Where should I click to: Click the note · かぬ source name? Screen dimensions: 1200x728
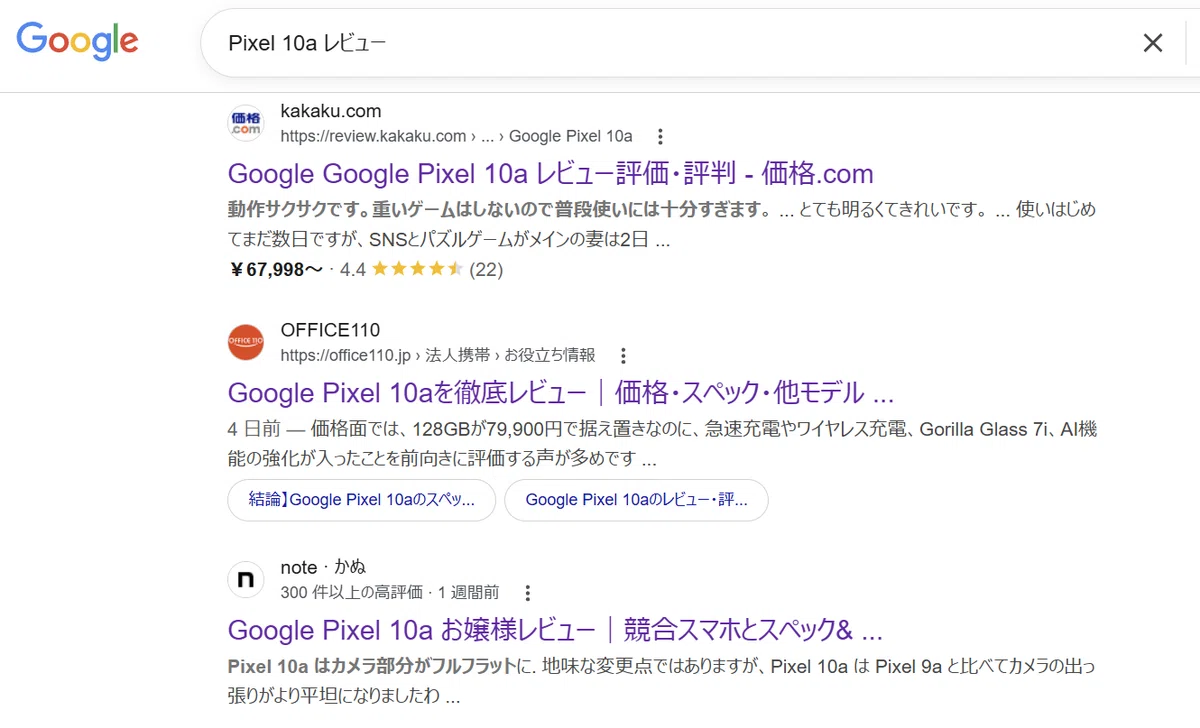[x=323, y=567]
